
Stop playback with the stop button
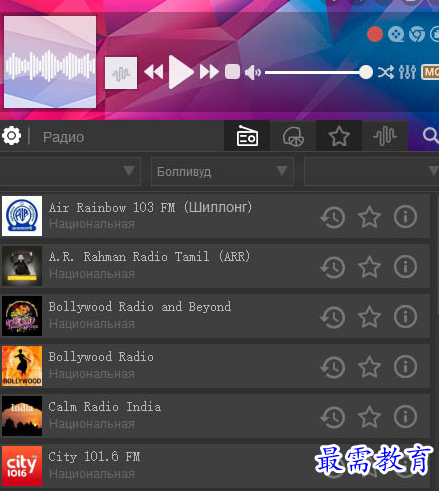[232, 72]
